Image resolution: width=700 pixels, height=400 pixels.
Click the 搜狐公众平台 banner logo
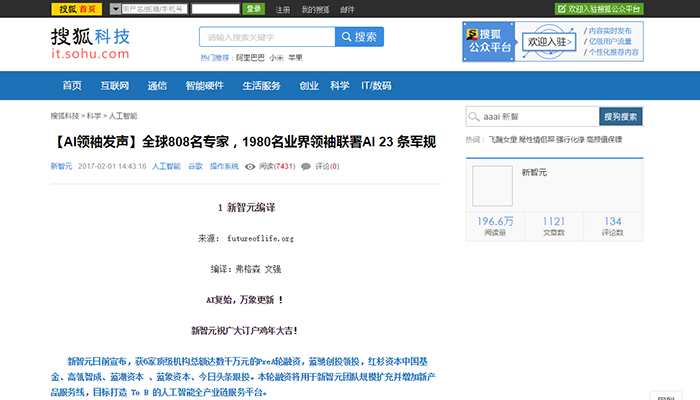tap(488, 43)
